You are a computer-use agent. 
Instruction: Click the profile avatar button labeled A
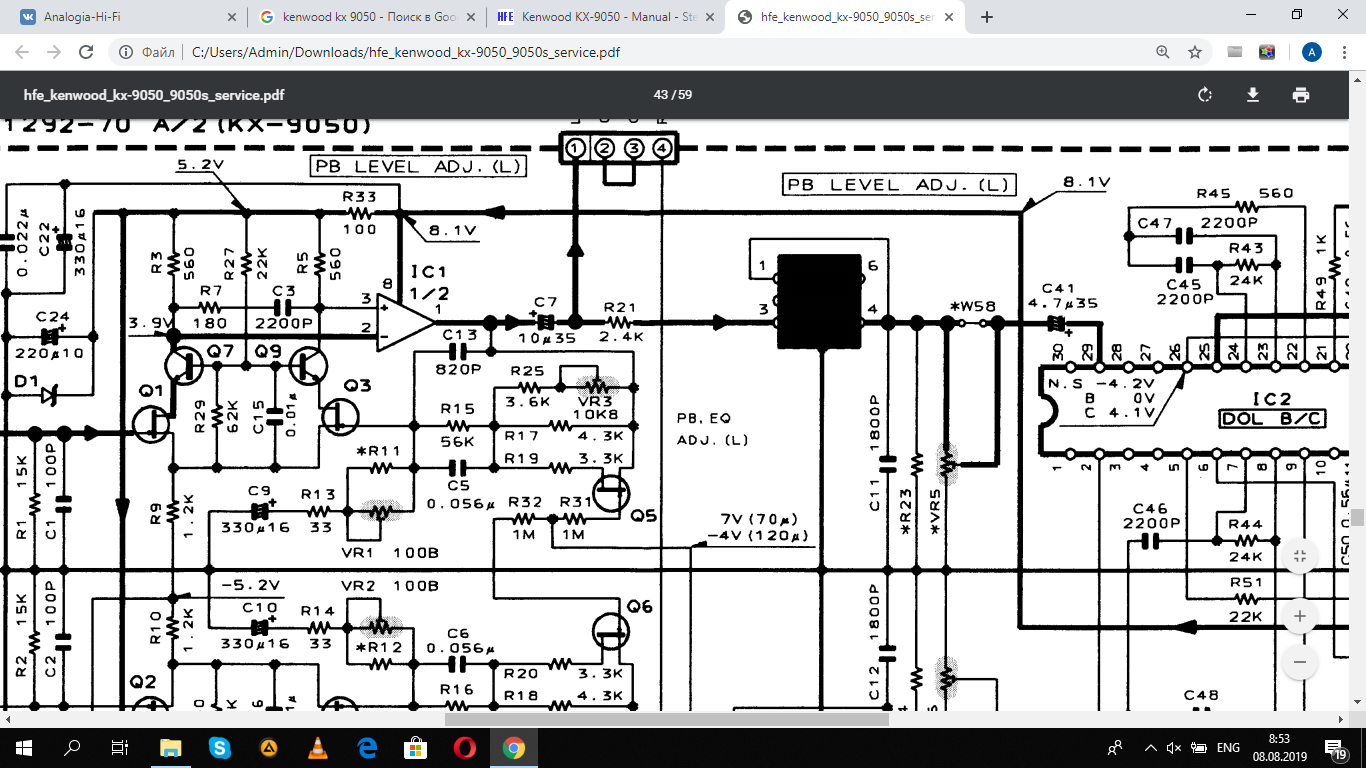(1312, 52)
